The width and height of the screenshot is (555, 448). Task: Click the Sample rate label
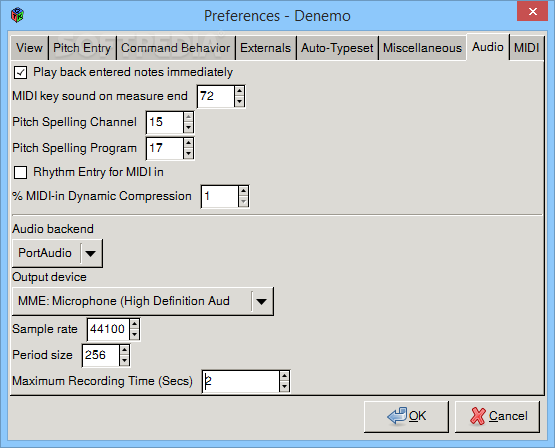[x=45, y=329]
